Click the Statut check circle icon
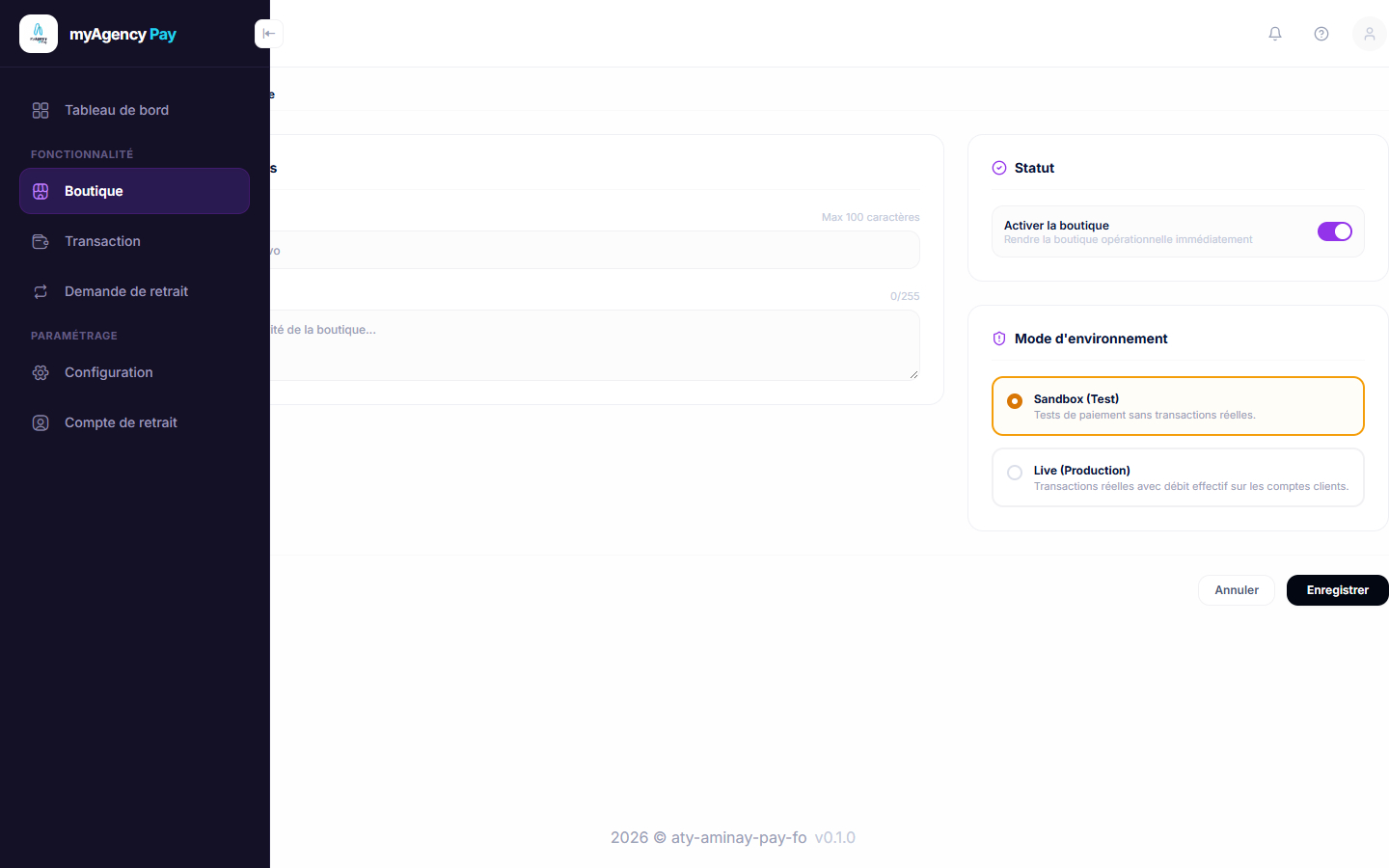 click(999, 168)
